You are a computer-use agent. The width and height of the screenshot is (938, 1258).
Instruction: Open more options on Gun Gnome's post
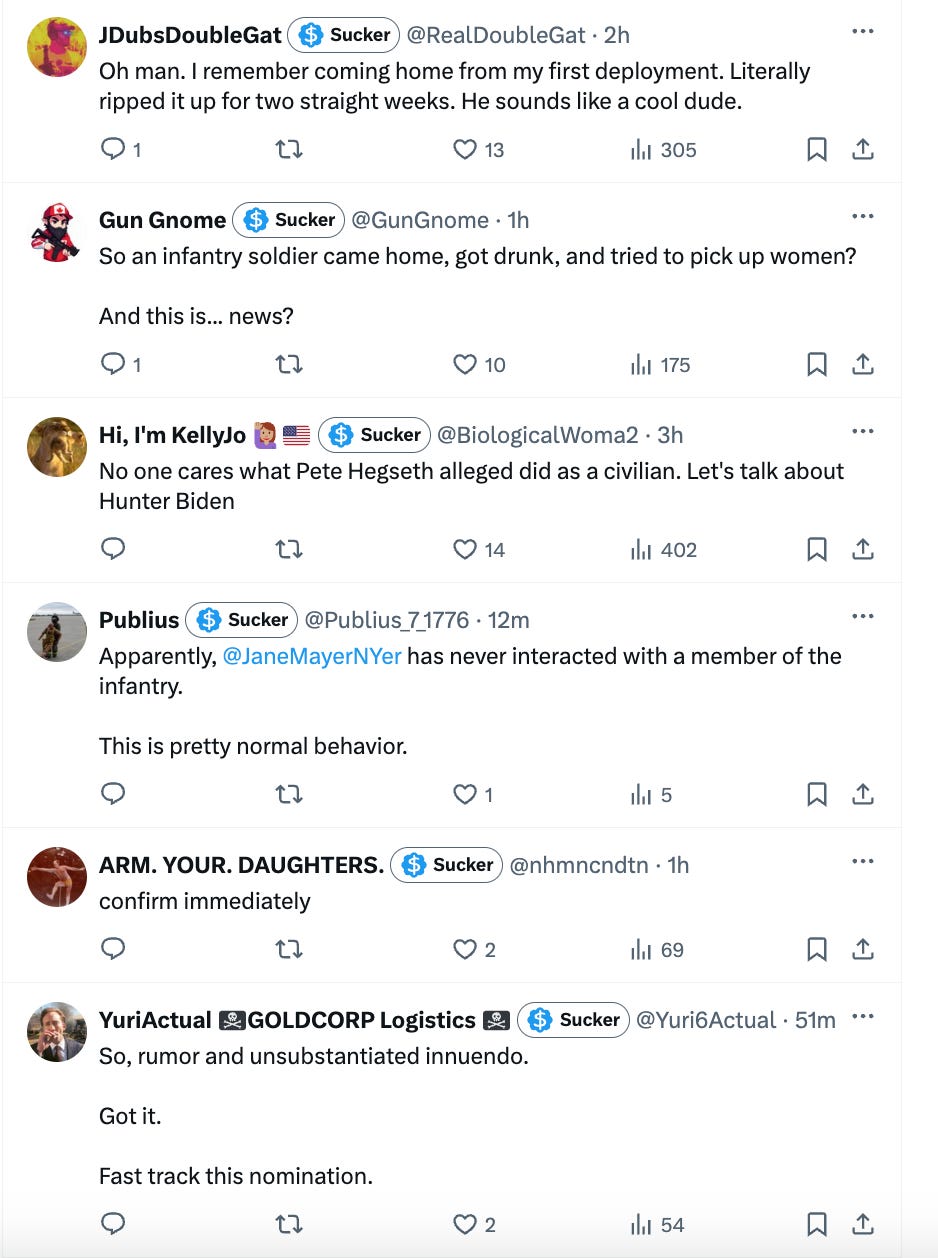(x=863, y=216)
